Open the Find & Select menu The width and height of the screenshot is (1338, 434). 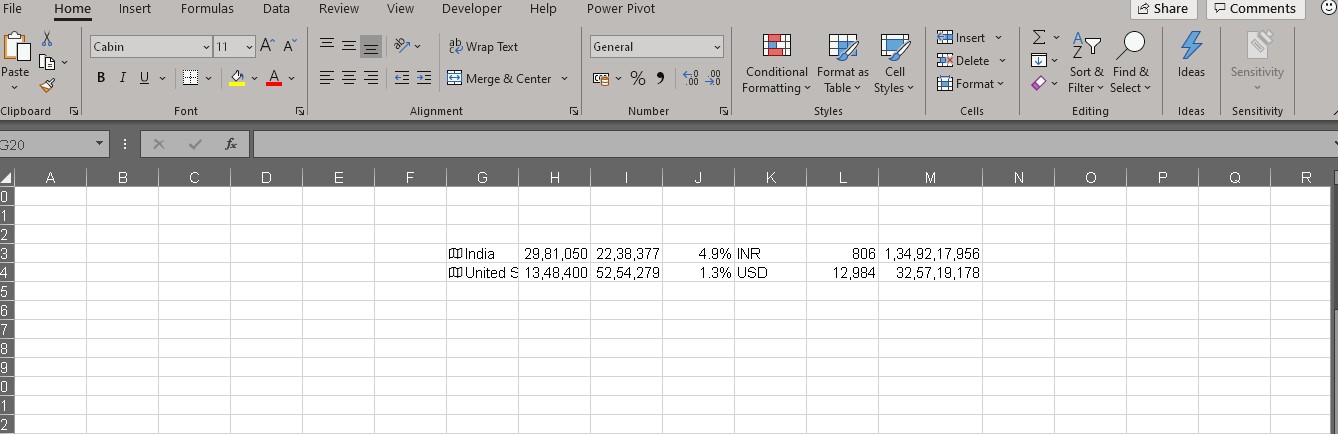1130,63
